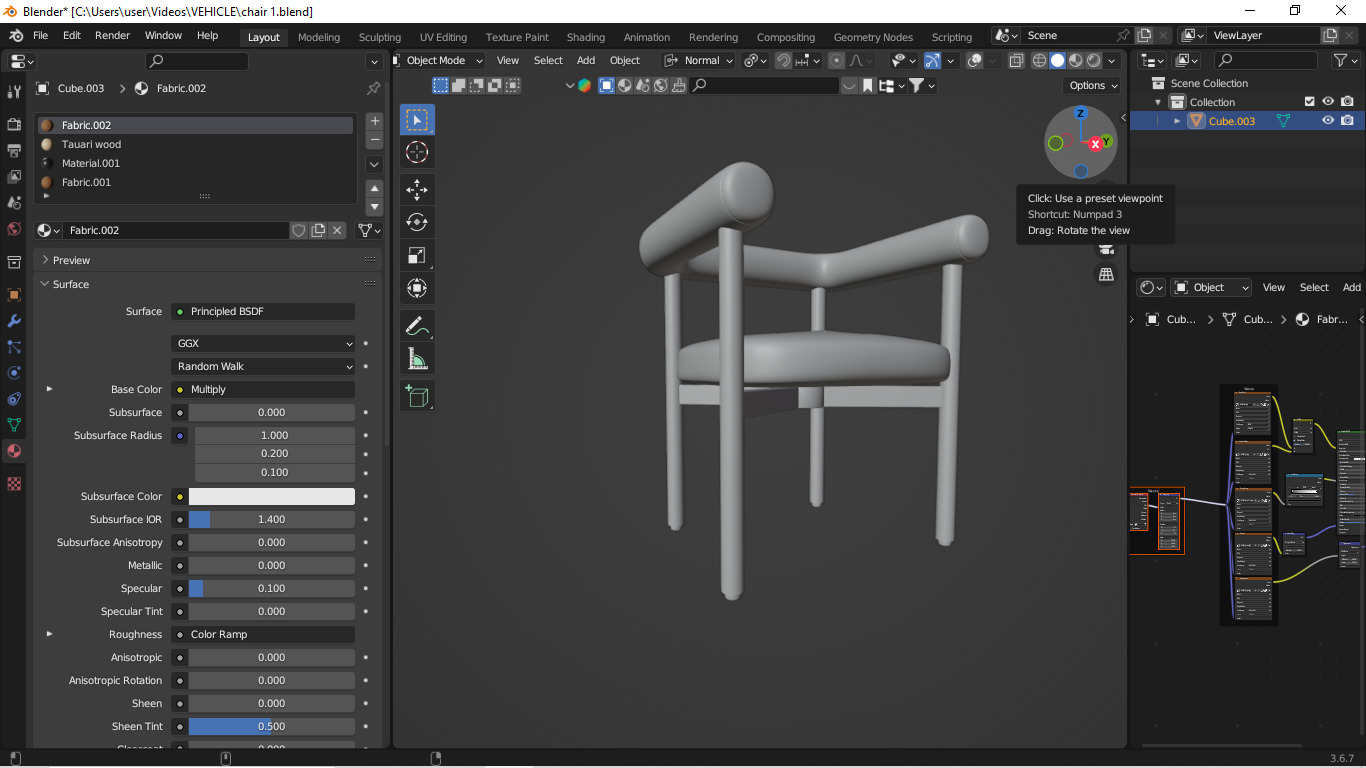
Task: Select Material.001 material slot
Action: click(195, 163)
